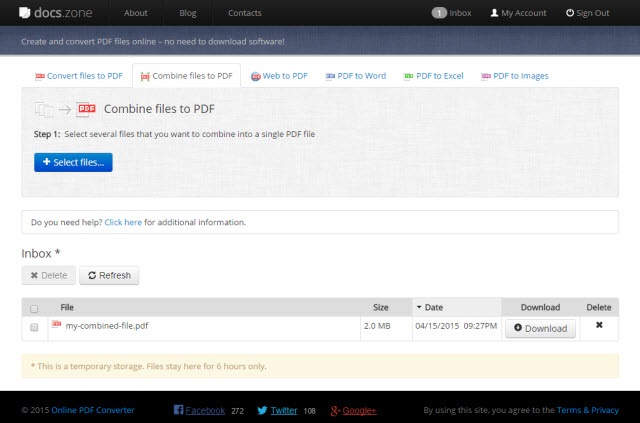This screenshot has width=640, height=423.
Task: Open the Terms & Privacy link
Action: pos(588,410)
